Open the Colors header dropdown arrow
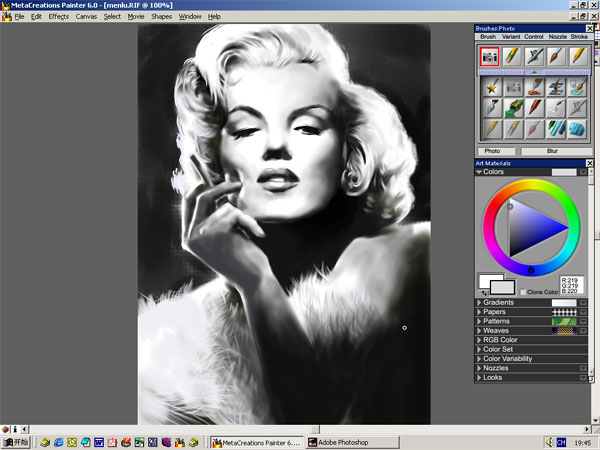This screenshot has height=450, width=600. click(583, 172)
